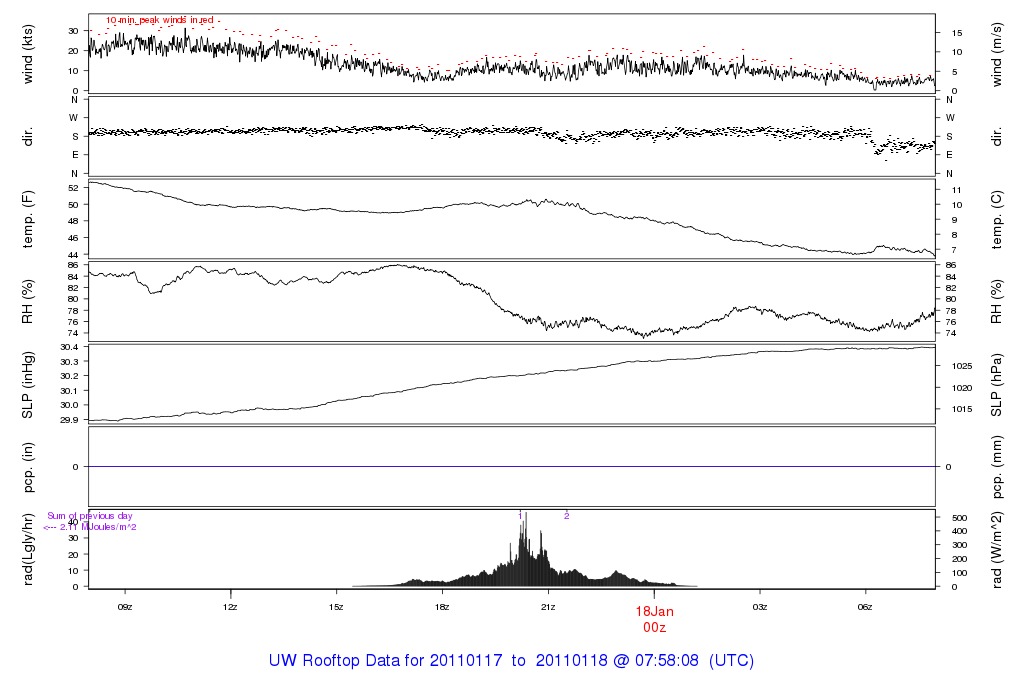Image resolution: width=1024 pixels, height=700 pixels.
Task: Click the 'temp. (F)' axis label
Action: (27, 219)
